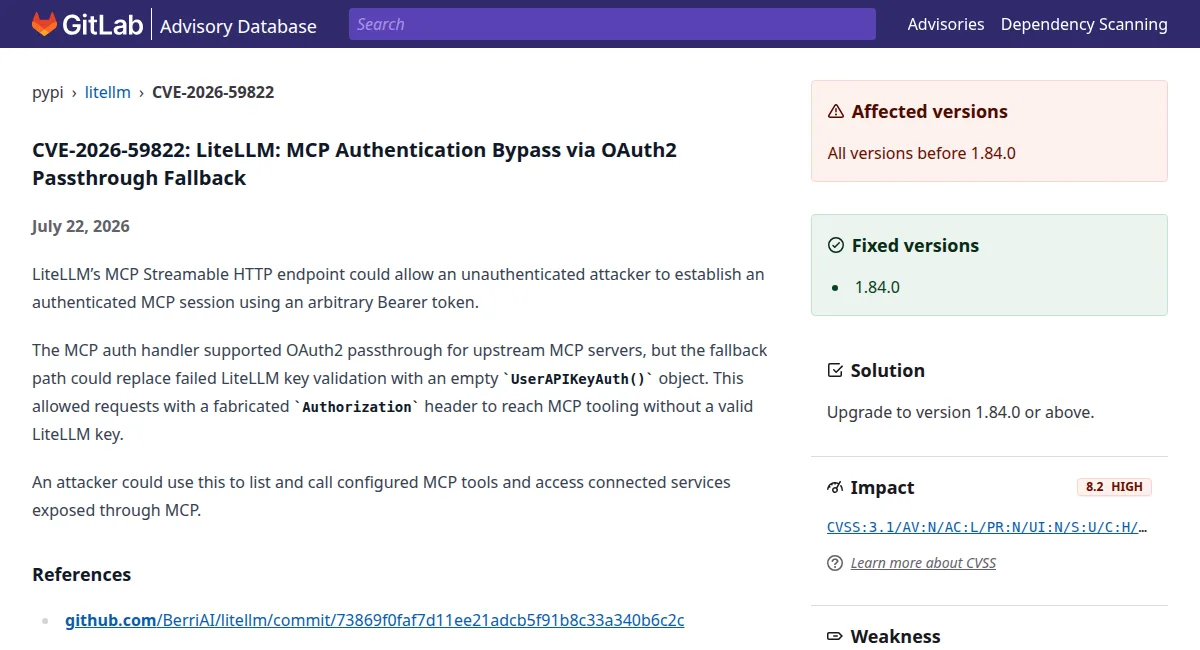Open the Advisories menu item
This screenshot has width=1200, height=650.
[946, 24]
